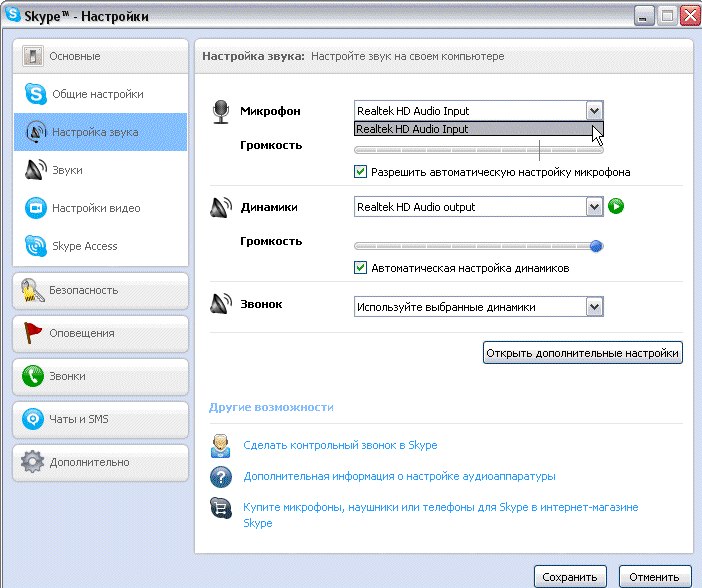The width and height of the screenshot is (702, 588).
Task: Expand the Чаты и SMS section
Action: pyautogui.click(x=101, y=419)
